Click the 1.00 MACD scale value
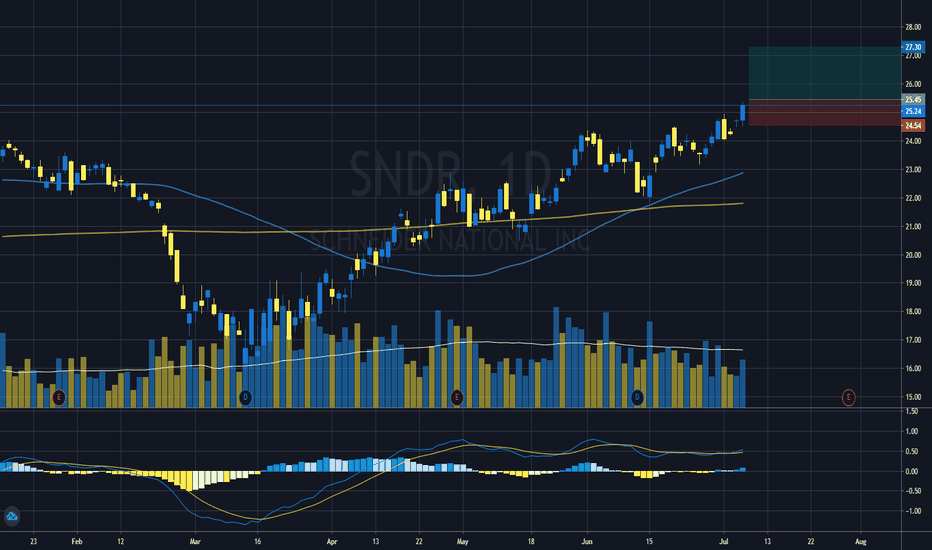The width and height of the screenshot is (932, 550). click(x=912, y=432)
